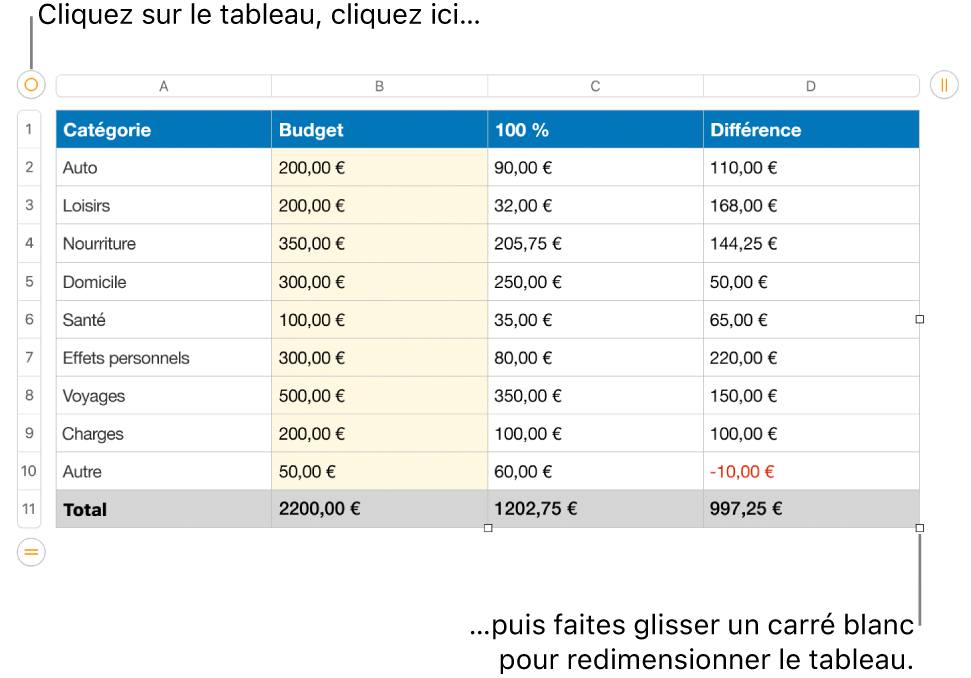Click the bottom-right table resize handle
This screenshot has height=678, width=971.
(920, 528)
